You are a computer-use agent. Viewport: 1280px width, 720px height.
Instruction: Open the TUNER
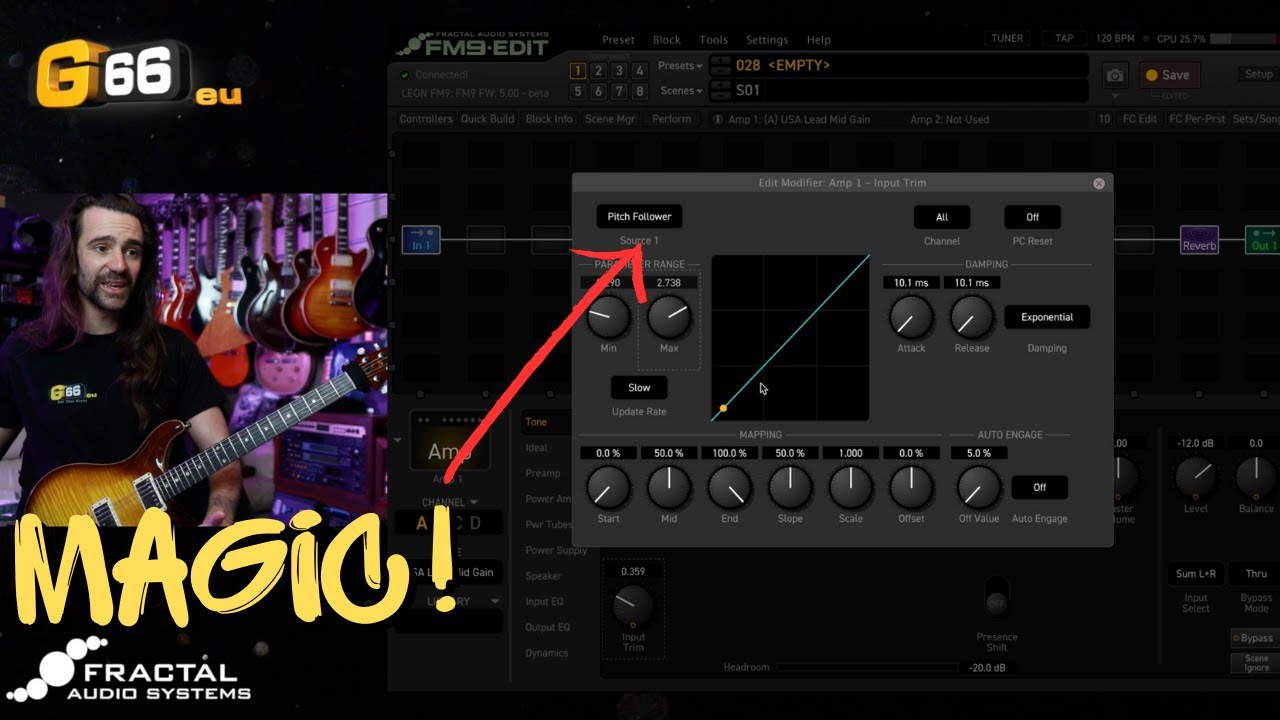tap(1007, 39)
